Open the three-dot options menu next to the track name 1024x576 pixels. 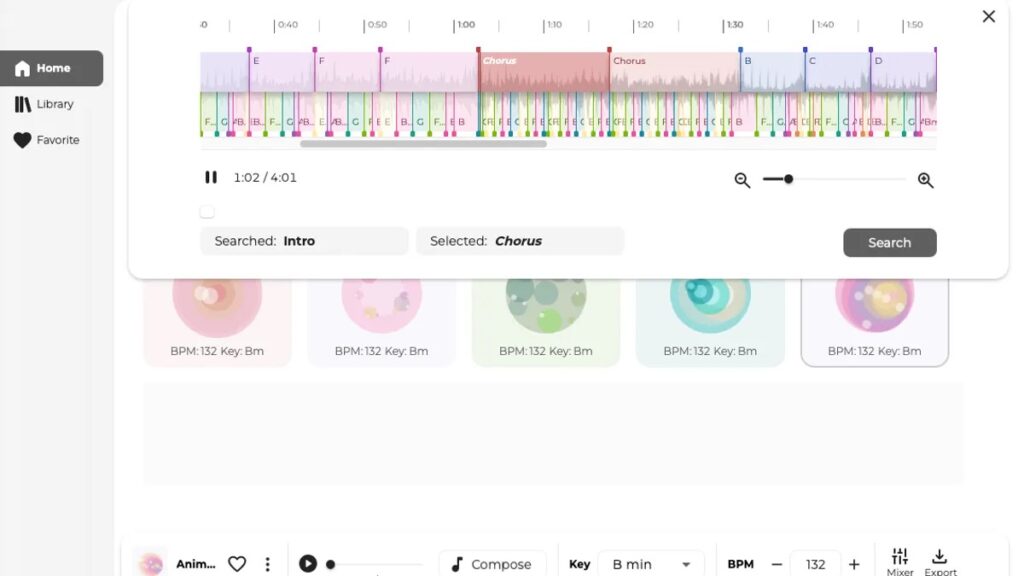coord(268,563)
